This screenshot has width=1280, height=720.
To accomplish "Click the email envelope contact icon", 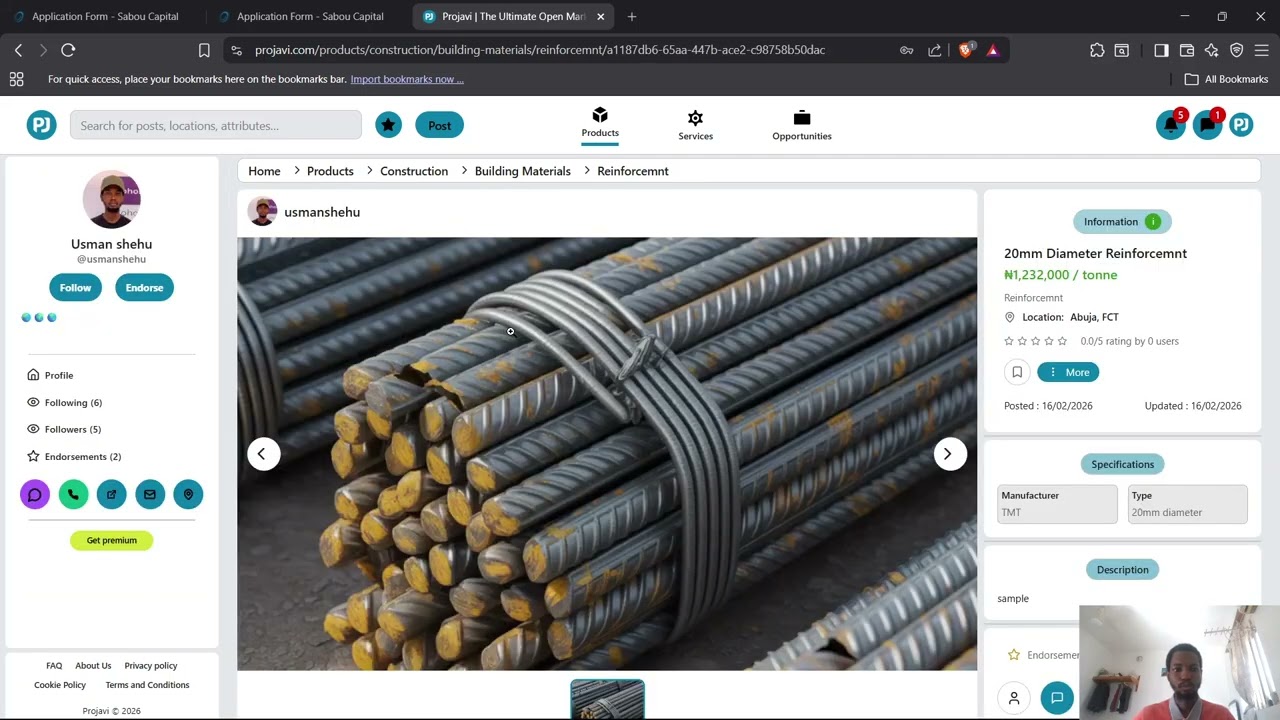I will (x=150, y=494).
